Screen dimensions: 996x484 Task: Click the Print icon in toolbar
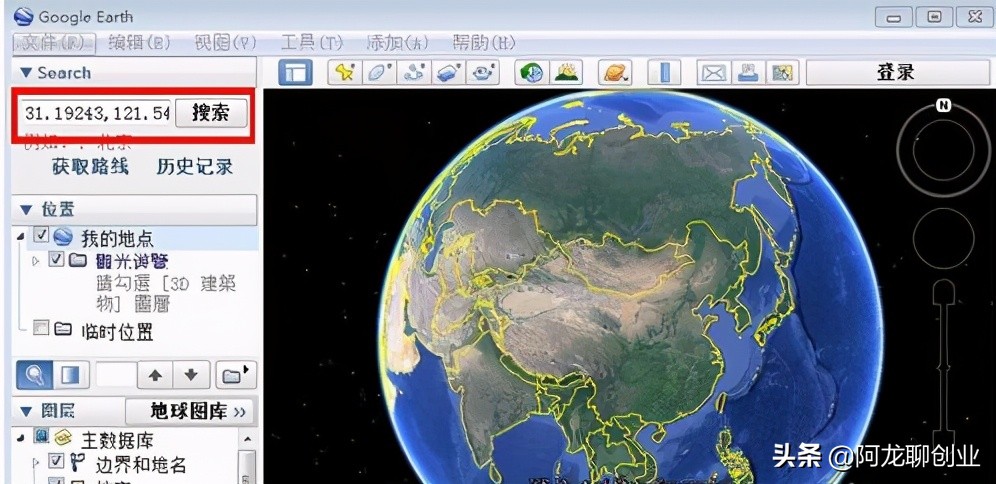pyautogui.click(x=748, y=72)
